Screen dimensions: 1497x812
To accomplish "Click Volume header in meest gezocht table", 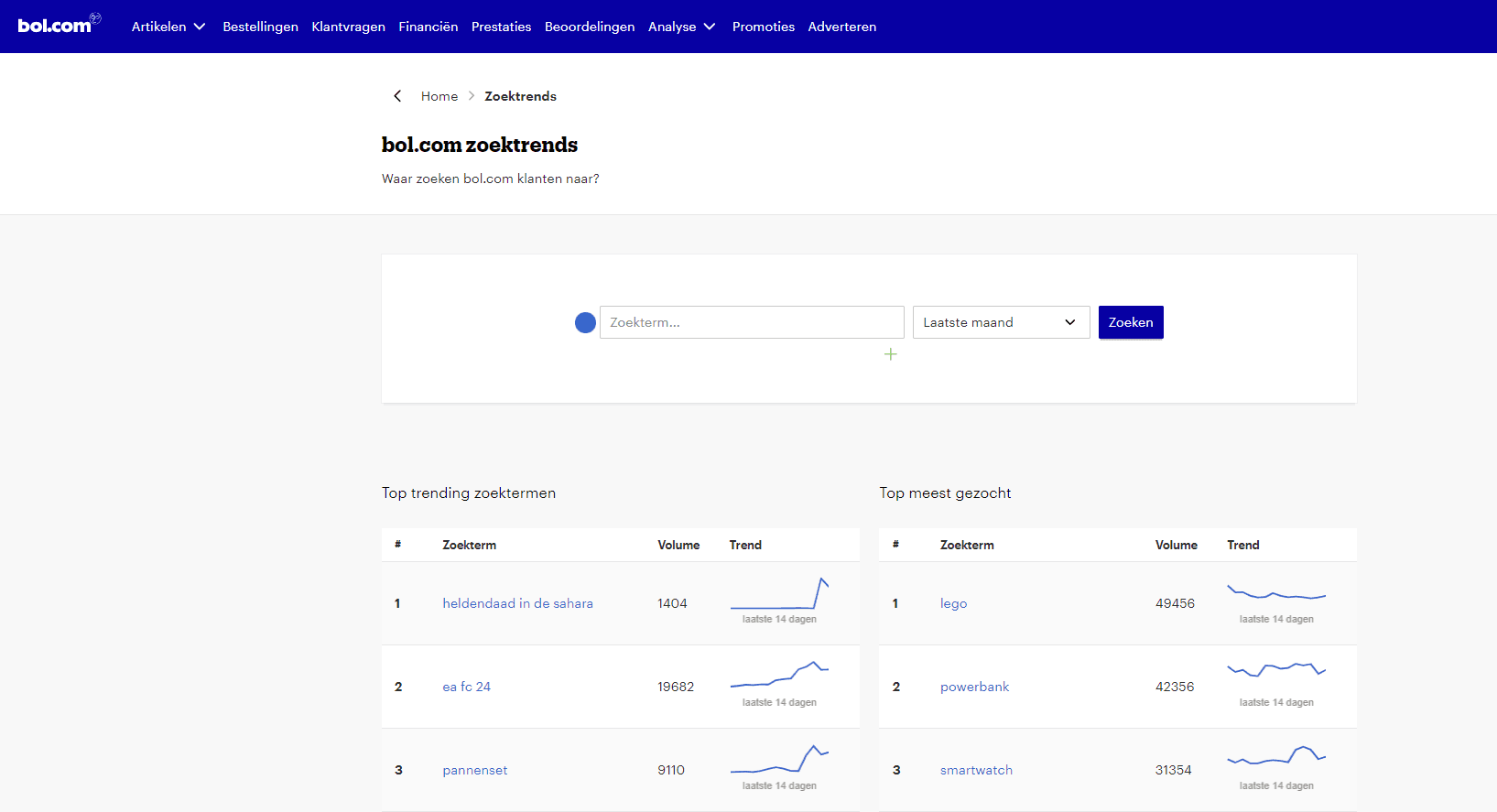I will pyautogui.click(x=1176, y=545).
